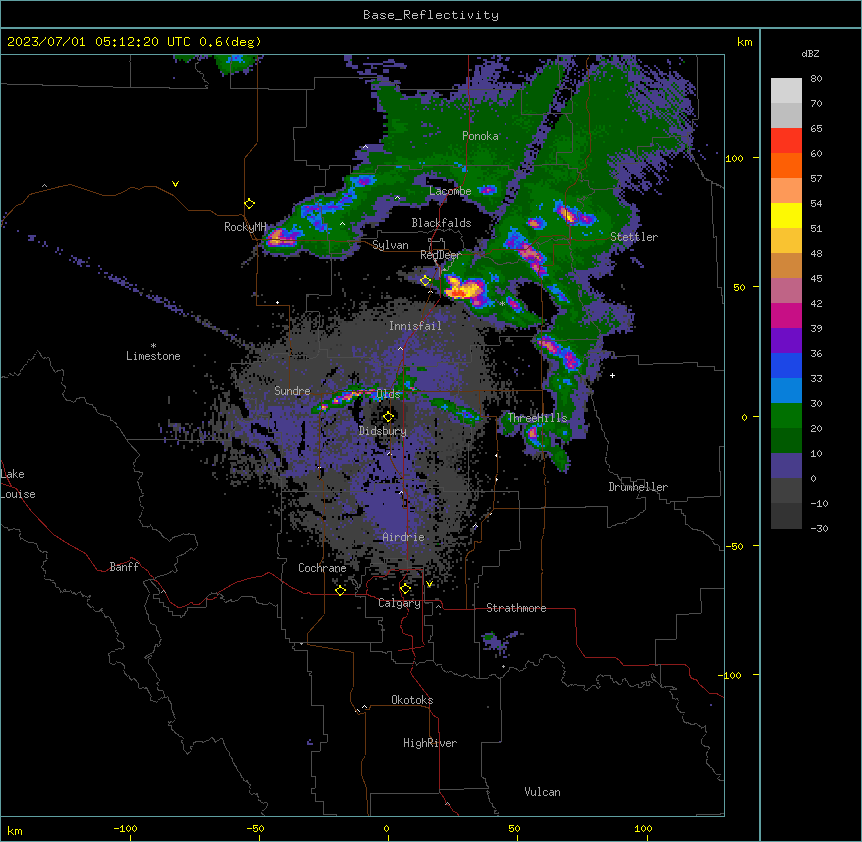The height and width of the screenshot is (842, 862).
Task: Click the Olds city label
Action: point(388,394)
